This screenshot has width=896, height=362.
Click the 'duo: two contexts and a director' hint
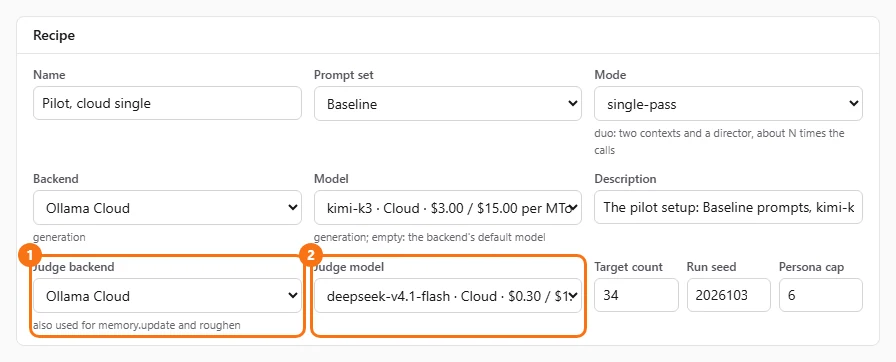coord(719,142)
